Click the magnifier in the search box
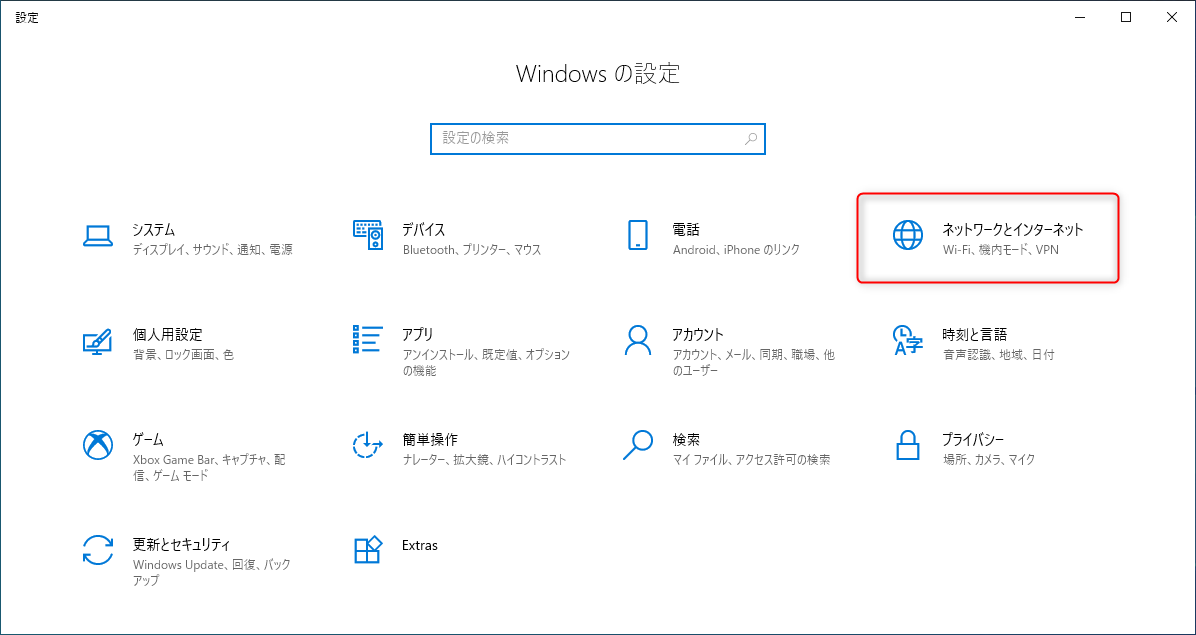Screen dimensions: 1196x635 pos(751,139)
